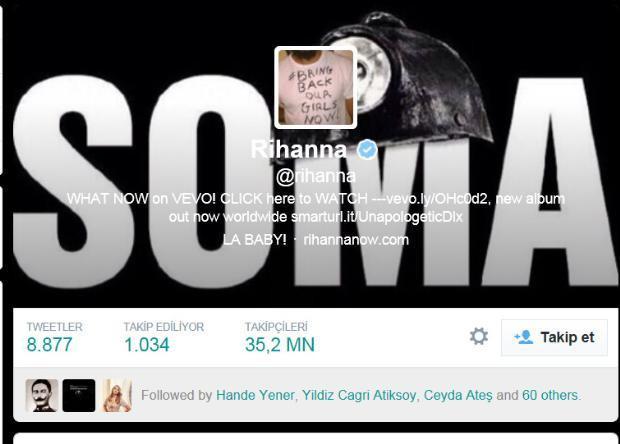The width and height of the screenshot is (620, 444).
Task: Click the mustached man follower avatar
Action: coord(42,395)
